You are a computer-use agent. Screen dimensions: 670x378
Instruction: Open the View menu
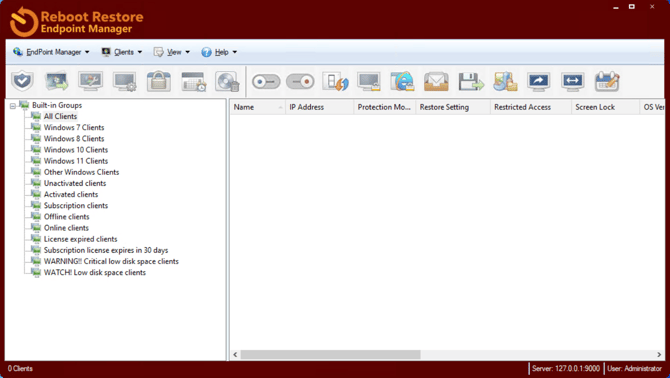coord(172,52)
